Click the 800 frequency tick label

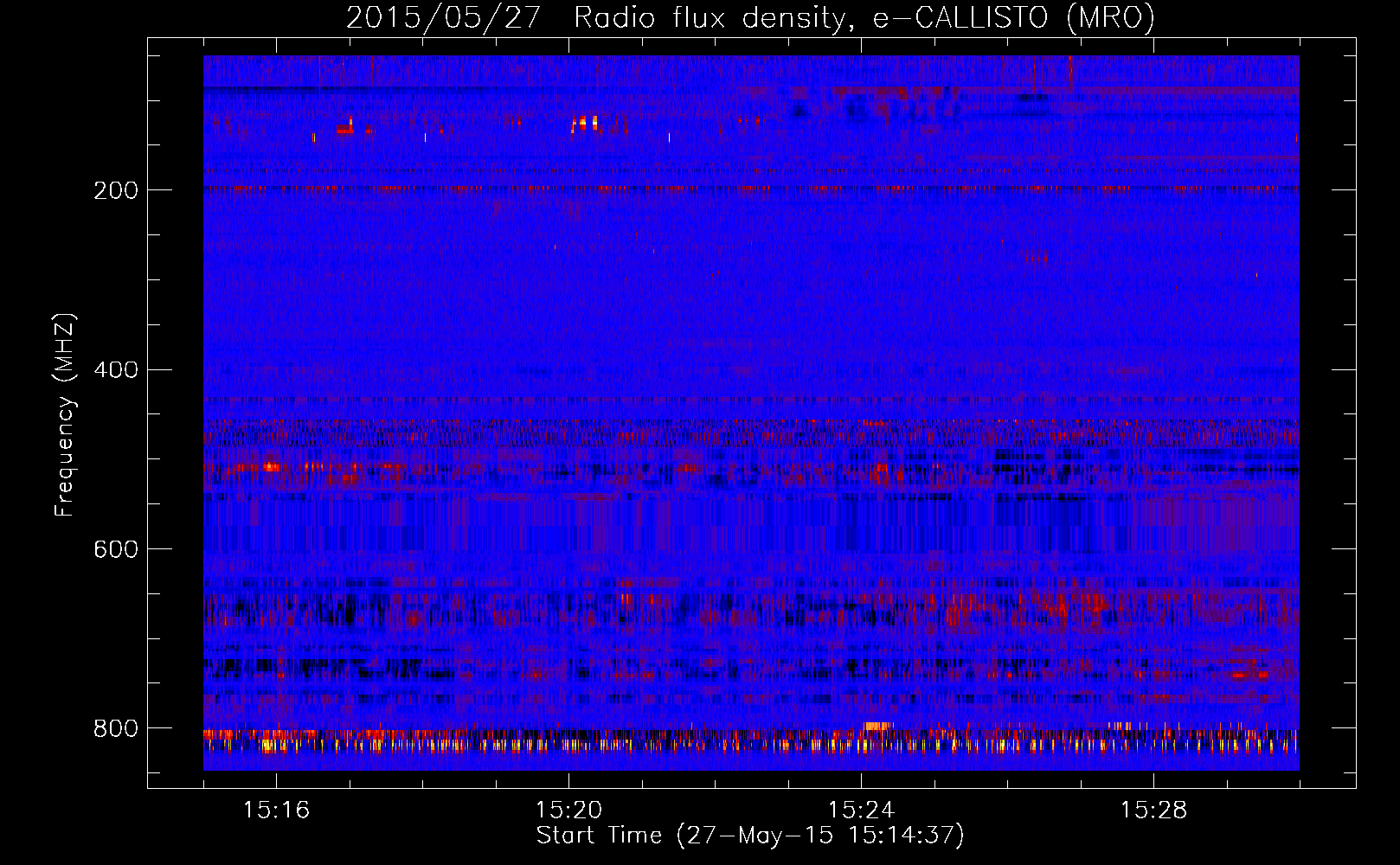tap(116, 728)
